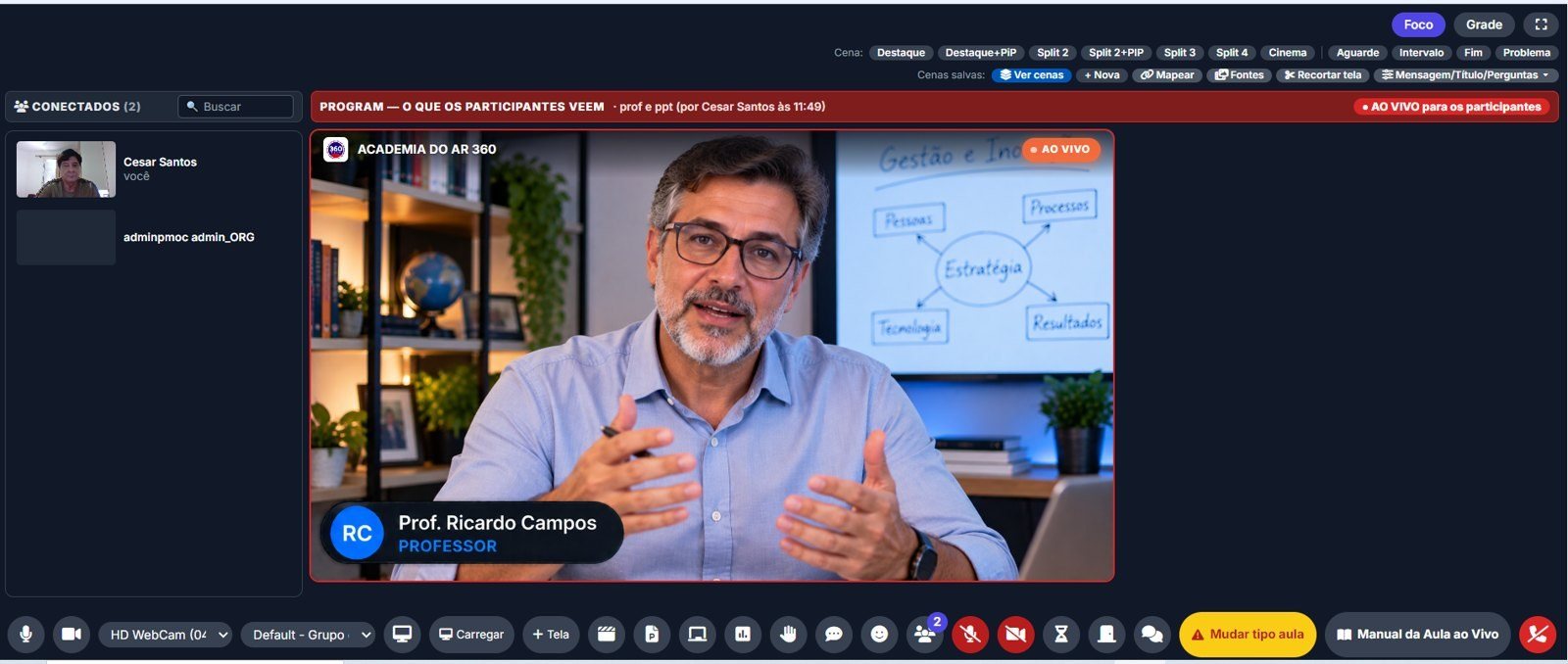Open the double speech bubbles Q&A icon

[x=1152, y=635]
